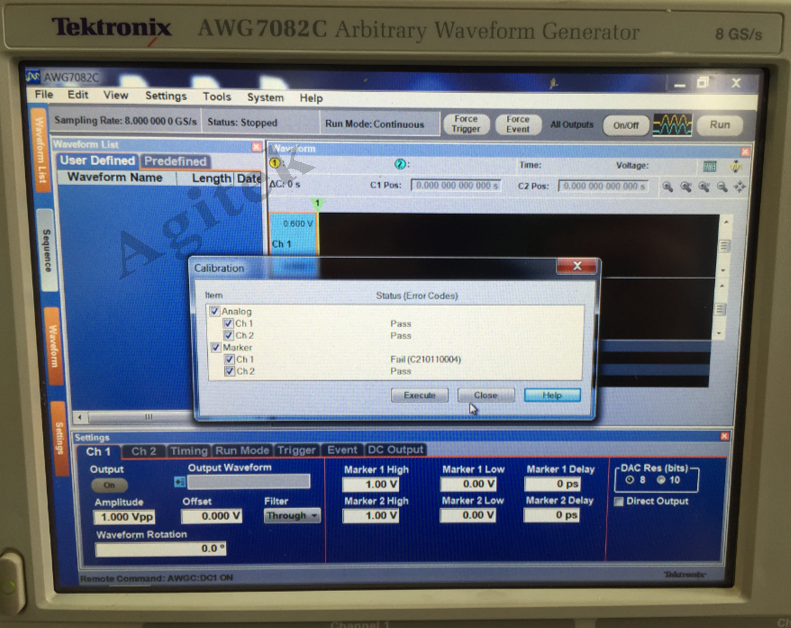The image size is (791, 628).
Task: Click the Output Waveform browse icon
Action: coord(180,482)
